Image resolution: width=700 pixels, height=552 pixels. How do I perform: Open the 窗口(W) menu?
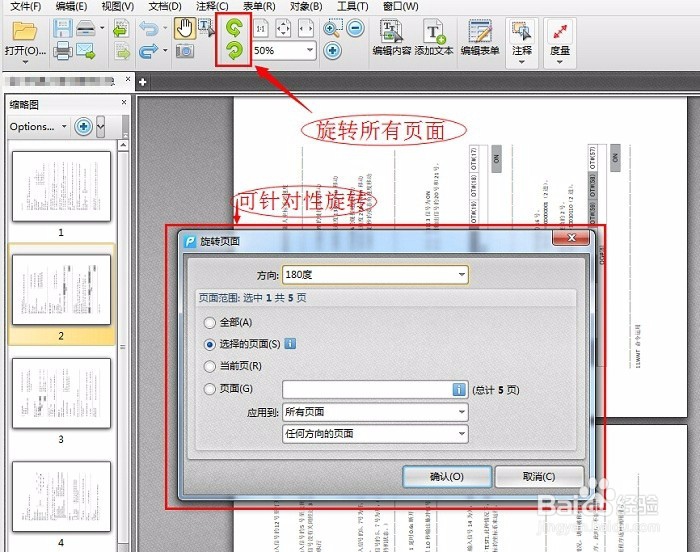(x=400, y=7)
